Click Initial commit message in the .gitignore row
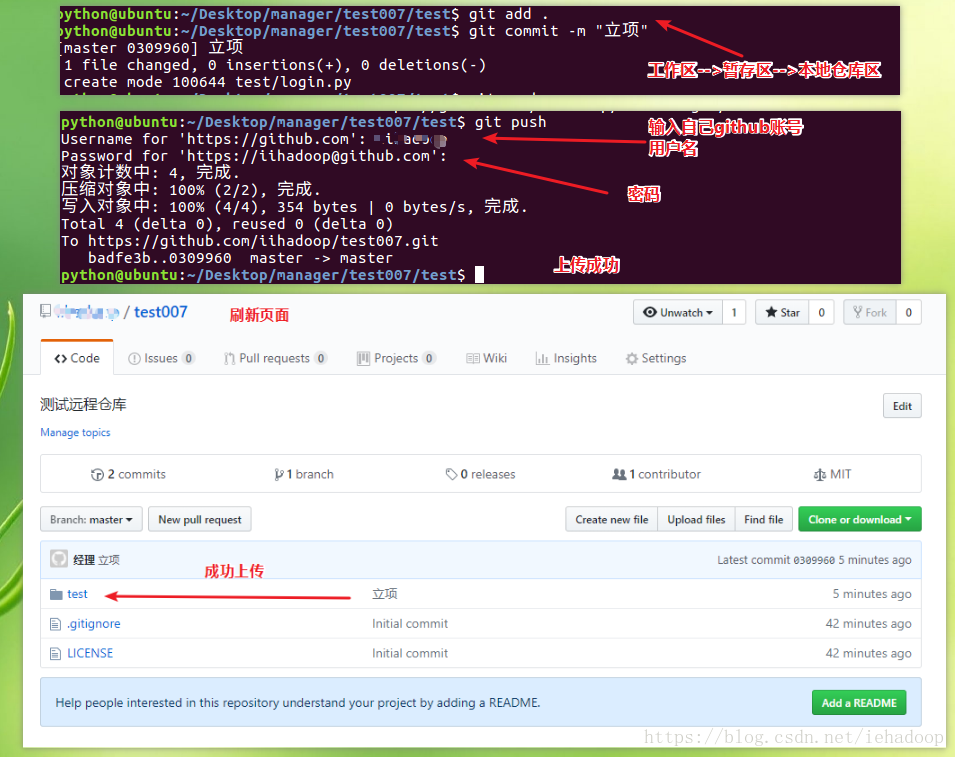955x757 pixels. (410, 624)
